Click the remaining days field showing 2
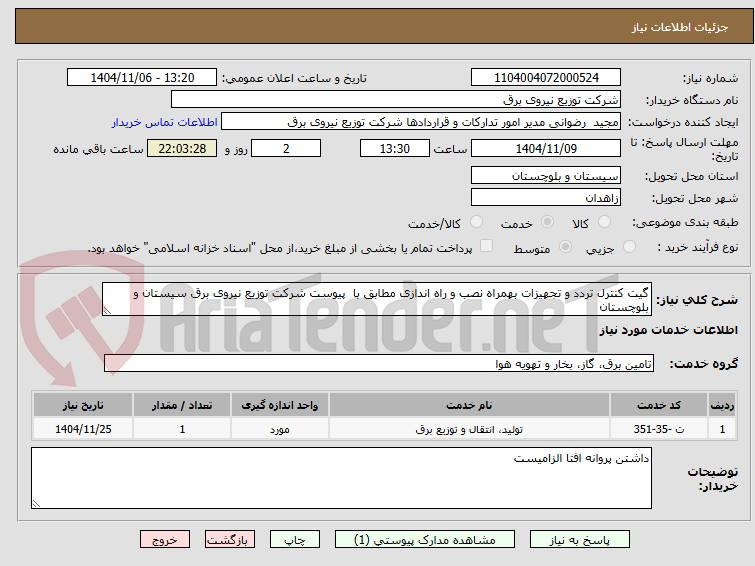 (x=286, y=148)
